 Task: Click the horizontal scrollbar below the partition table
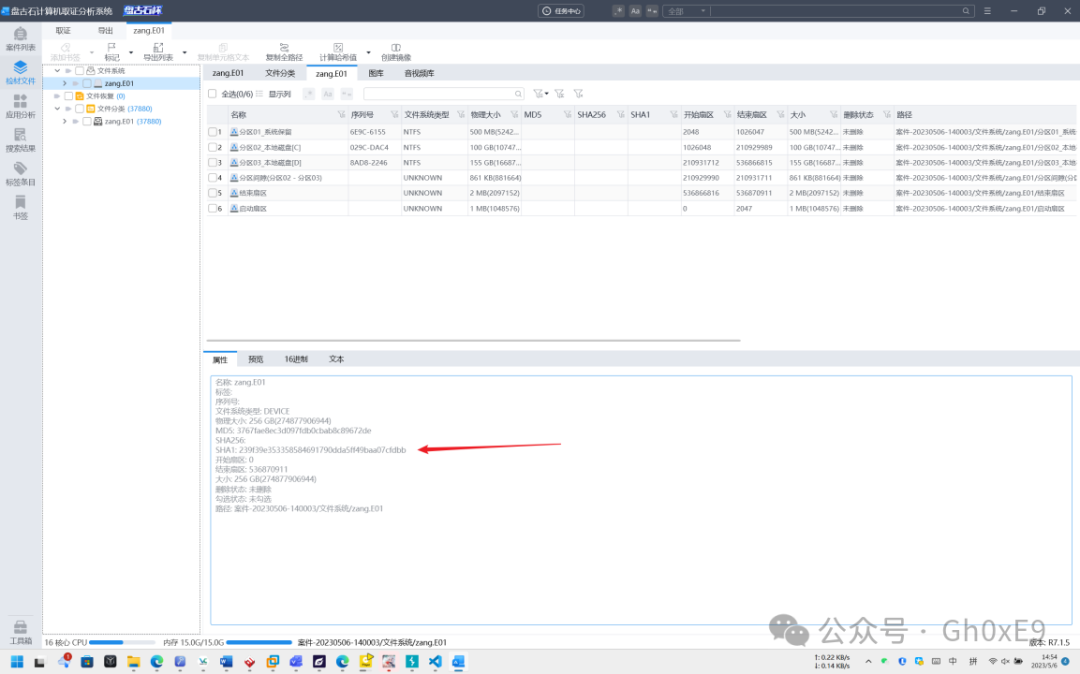click(473, 340)
